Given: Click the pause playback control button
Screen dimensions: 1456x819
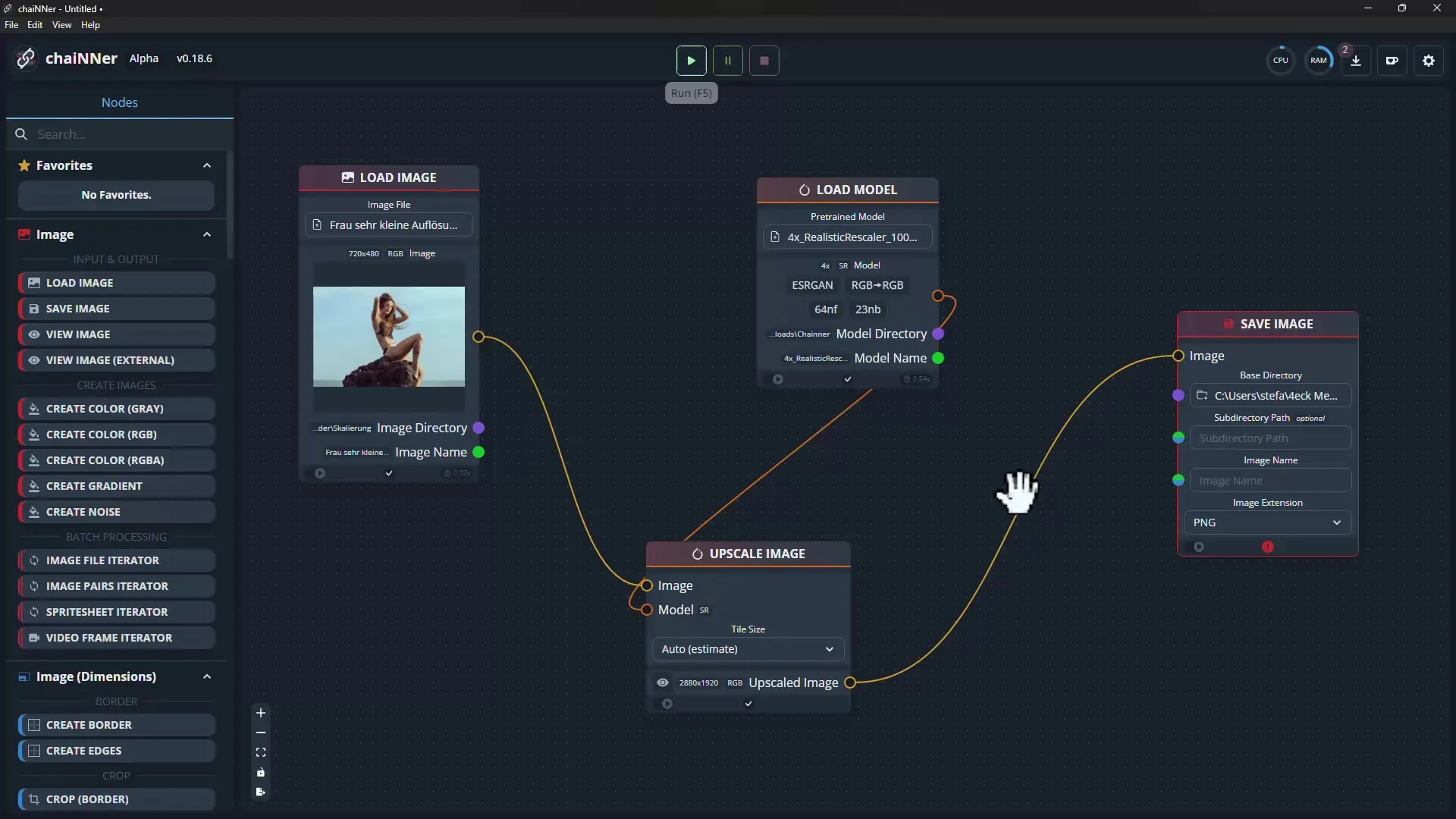Looking at the screenshot, I should point(728,60).
